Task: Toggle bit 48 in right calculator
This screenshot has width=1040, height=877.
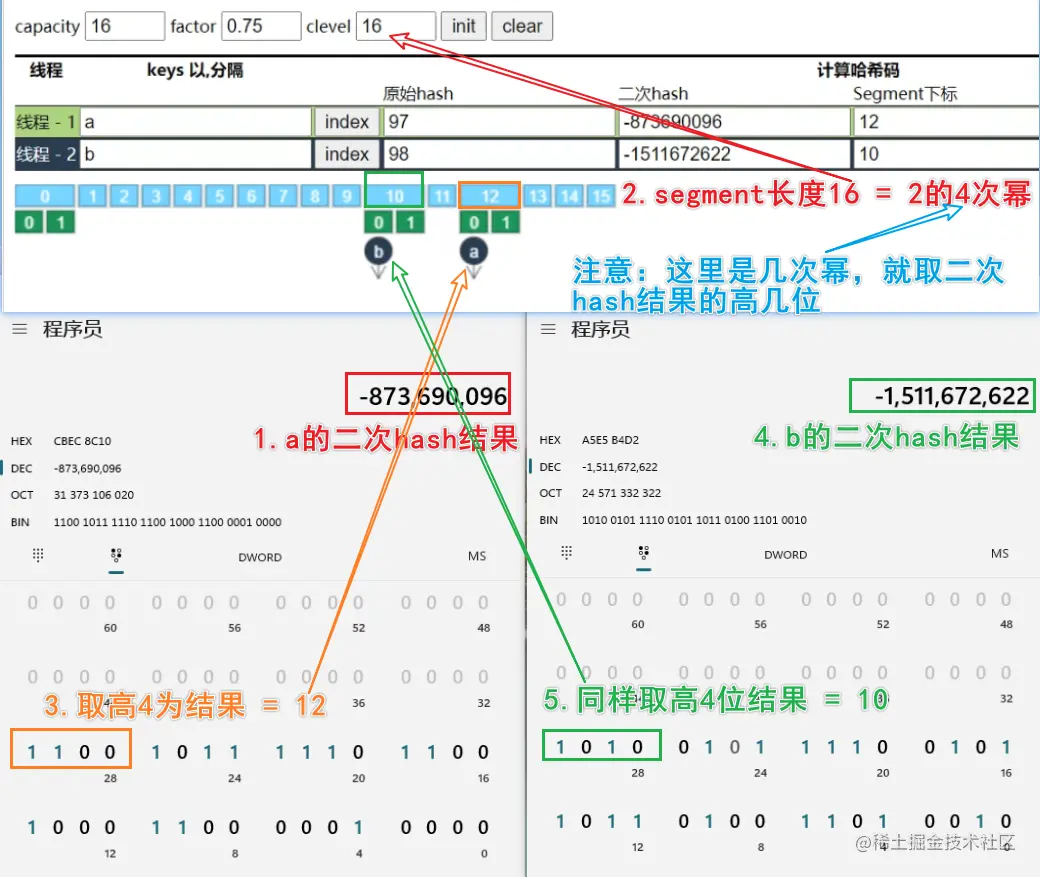Action: 1006,600
